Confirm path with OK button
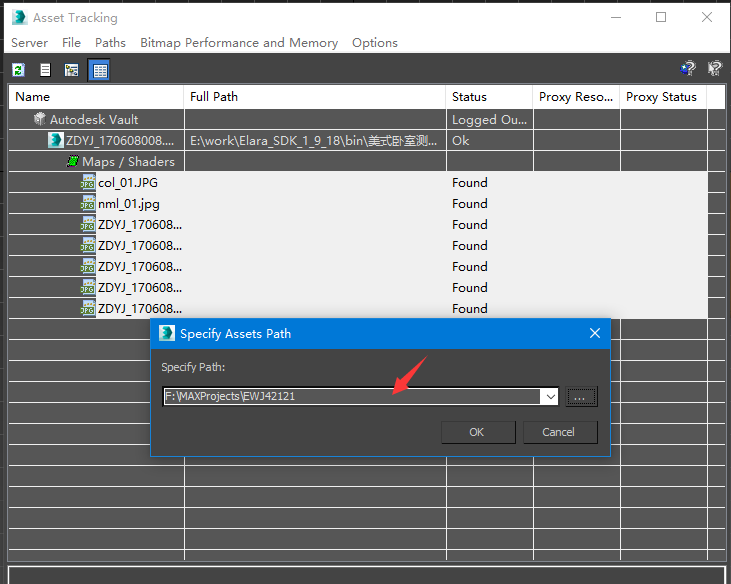This screenshot has height=584, width=731. pyautogui.click(x=478, y=432)
